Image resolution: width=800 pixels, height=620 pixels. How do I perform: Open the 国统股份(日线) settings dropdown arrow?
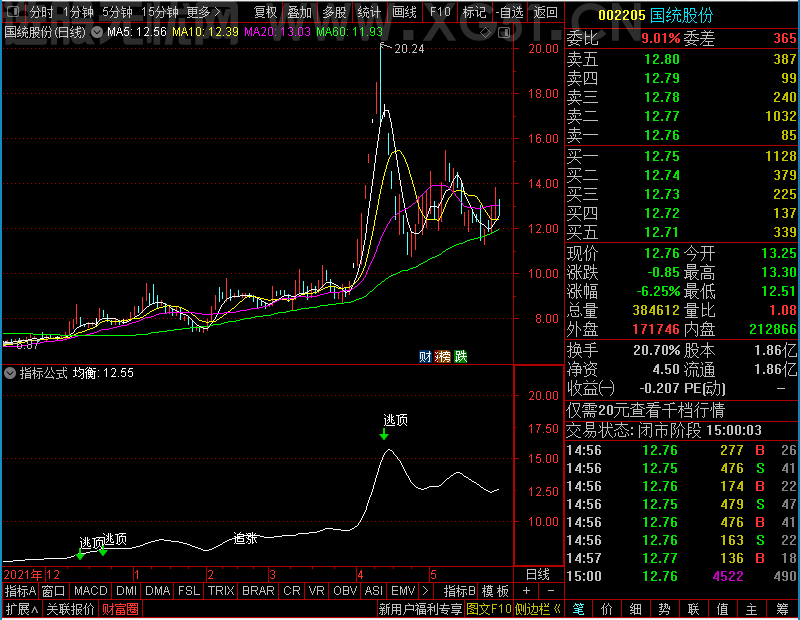(x=96, y=32)
